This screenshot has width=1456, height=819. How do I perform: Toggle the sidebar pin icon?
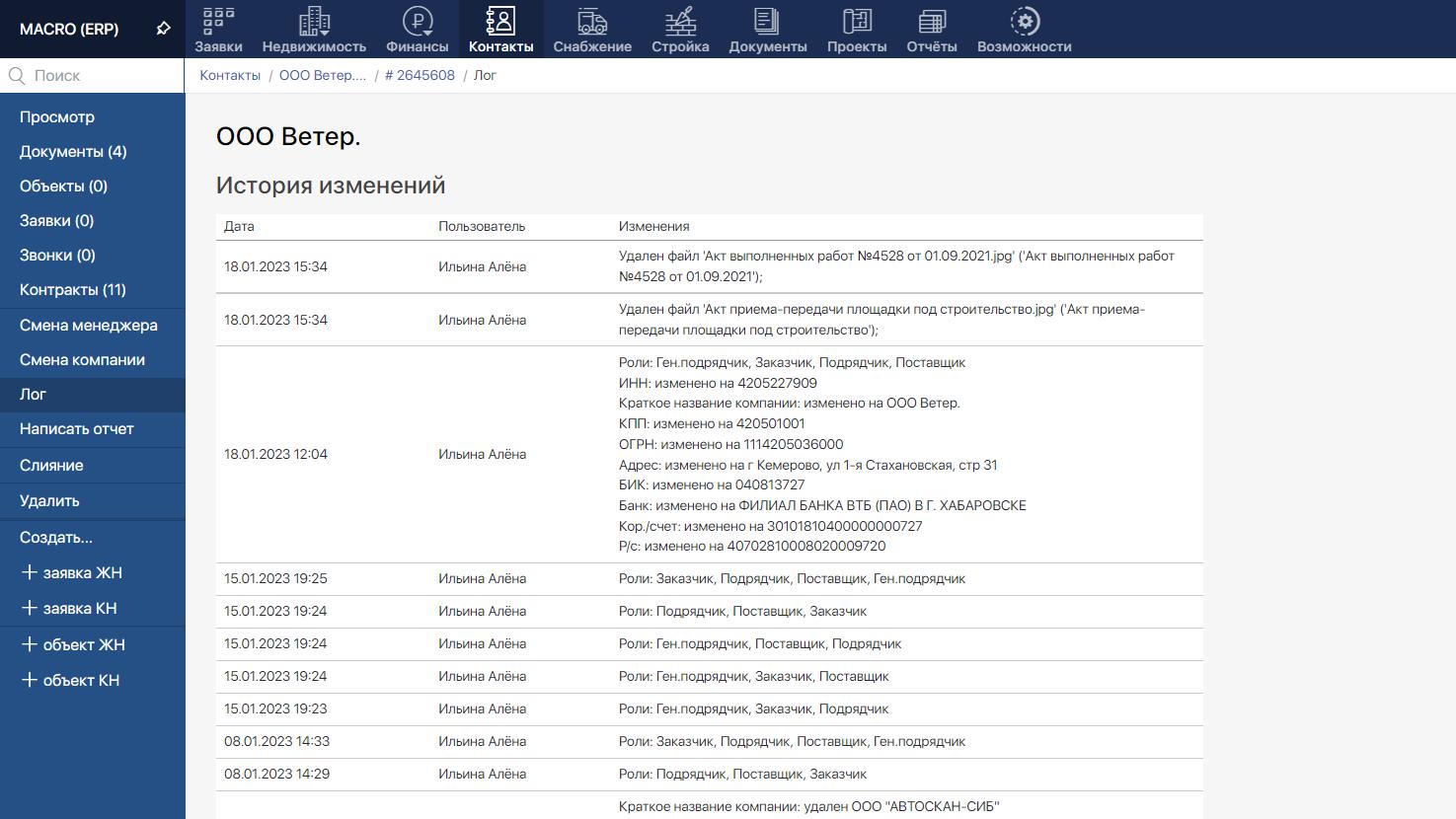point(164,29)
